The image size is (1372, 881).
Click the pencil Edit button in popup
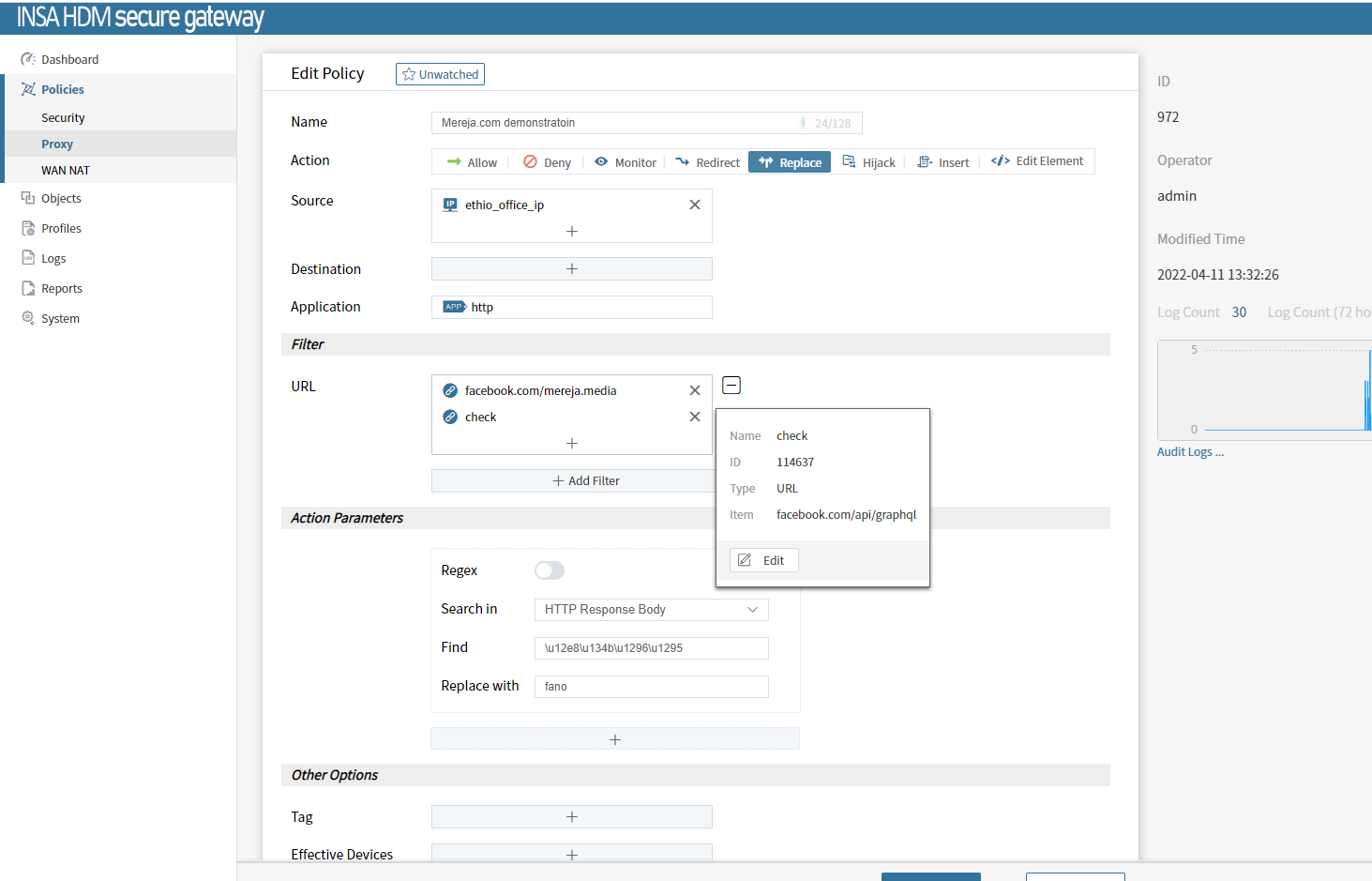pyautogui.click(x=763, y=560)
